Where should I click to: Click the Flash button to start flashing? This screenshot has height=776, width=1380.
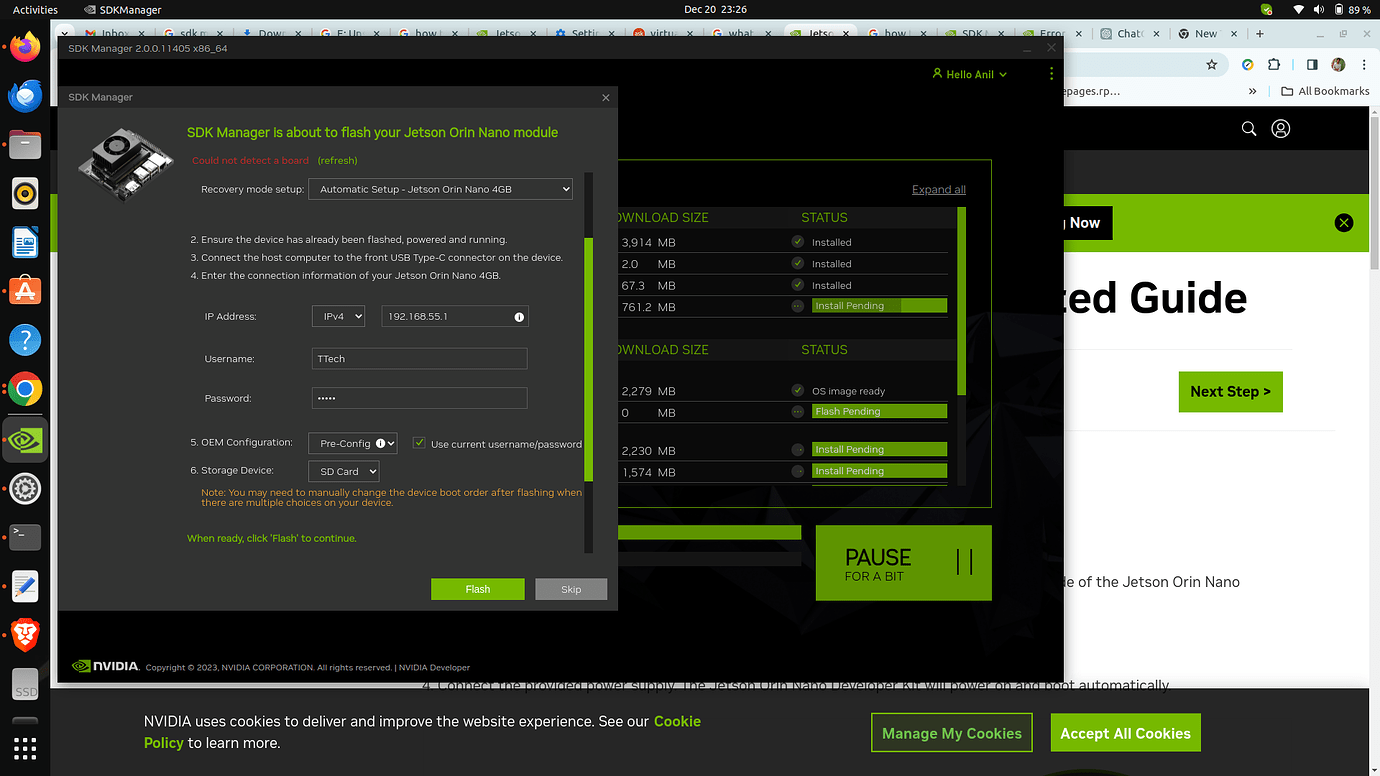click(x=477, y=588)
